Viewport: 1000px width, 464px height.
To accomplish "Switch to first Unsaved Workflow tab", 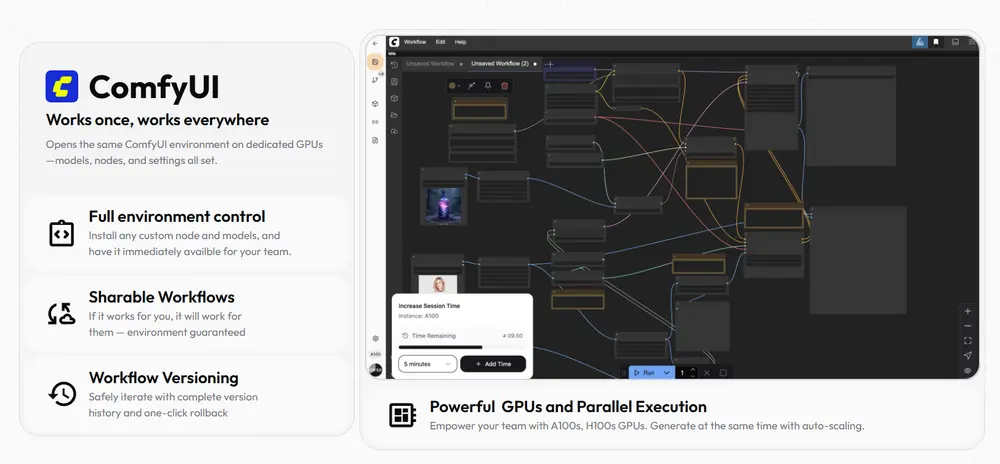I will pos(430,63).
